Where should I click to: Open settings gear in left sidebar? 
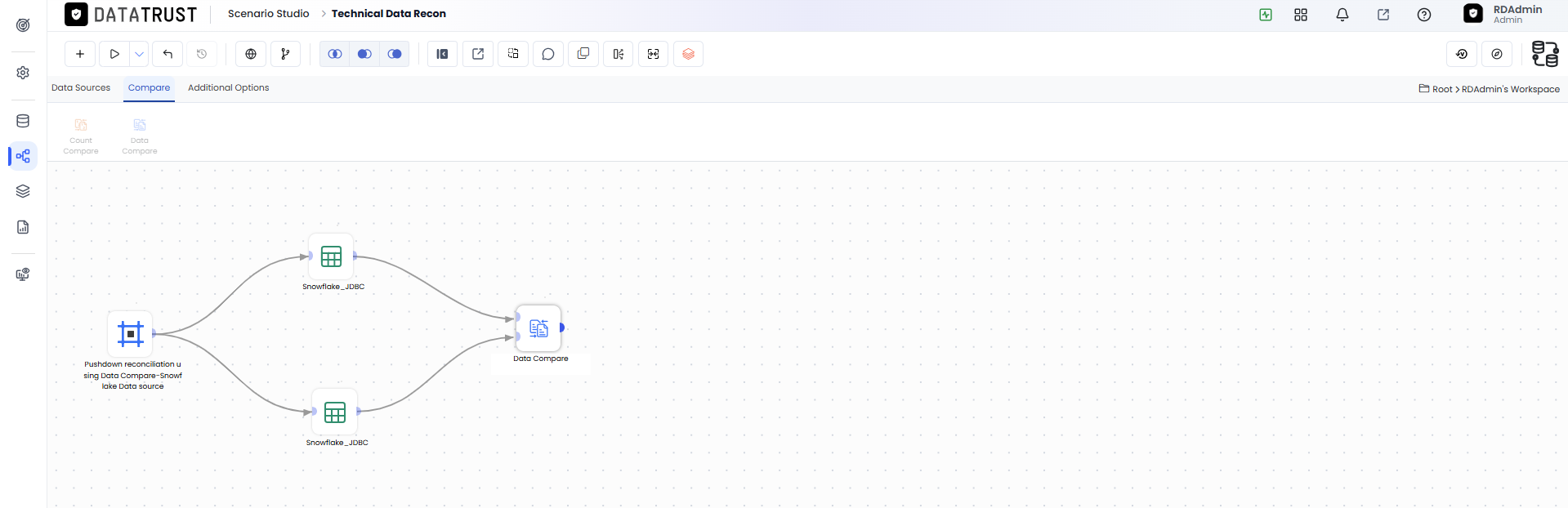click(x=23, y=73)
